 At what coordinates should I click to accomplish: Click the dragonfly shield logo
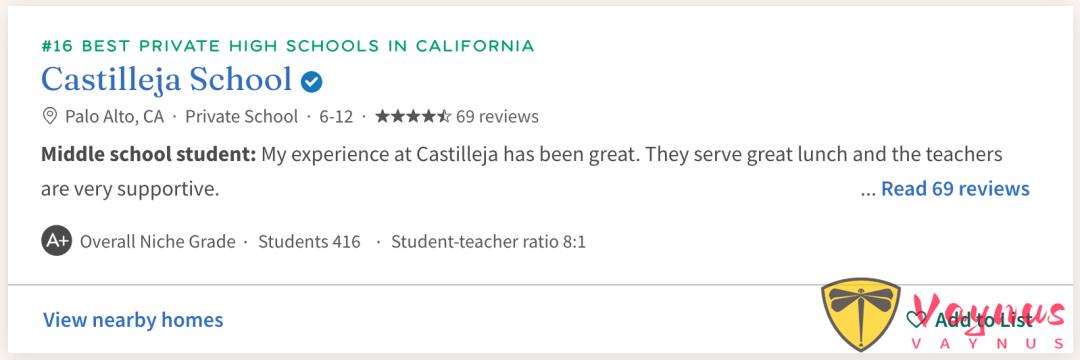860,314
